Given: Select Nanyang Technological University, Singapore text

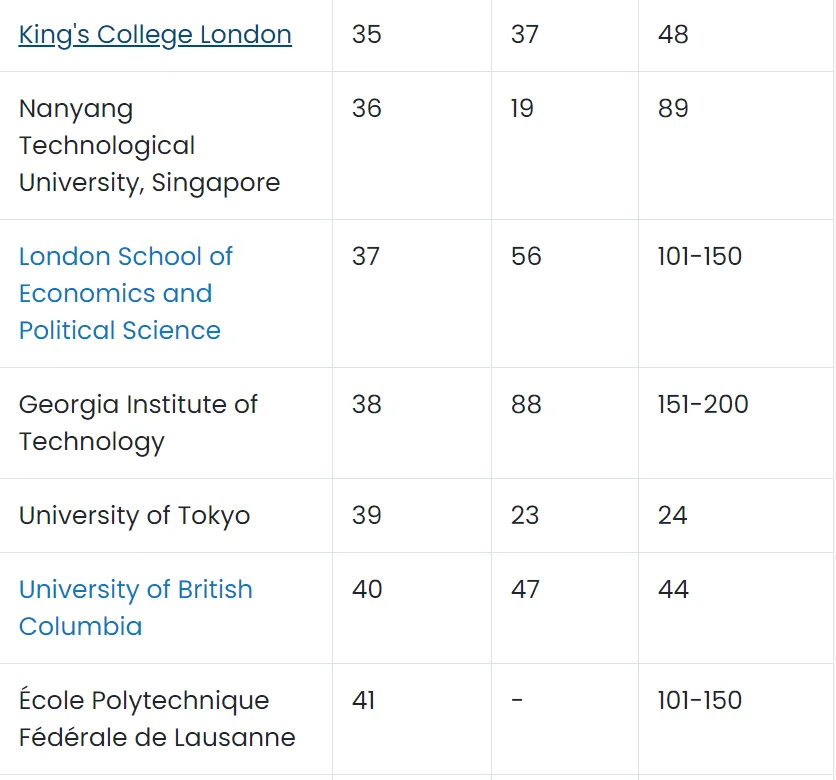Looking at the screenshot, I should [x=149, y=146].
